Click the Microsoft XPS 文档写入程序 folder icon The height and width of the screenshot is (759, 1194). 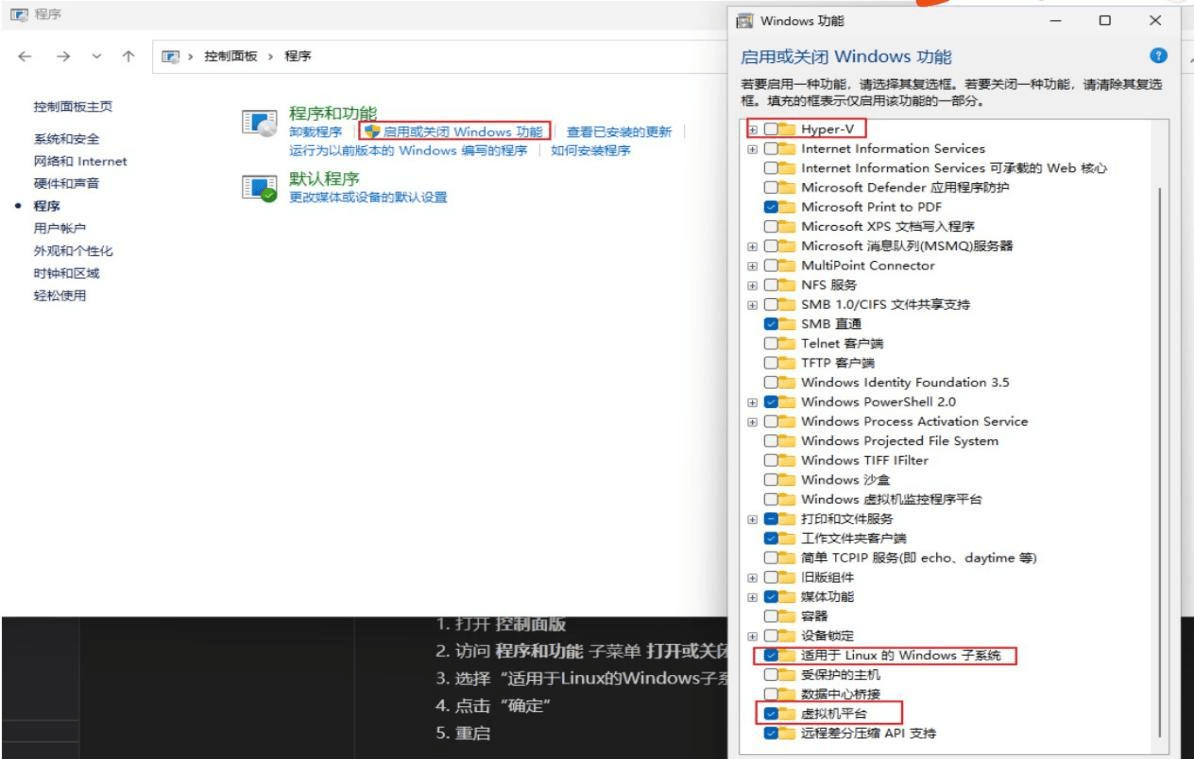point(787,227)
